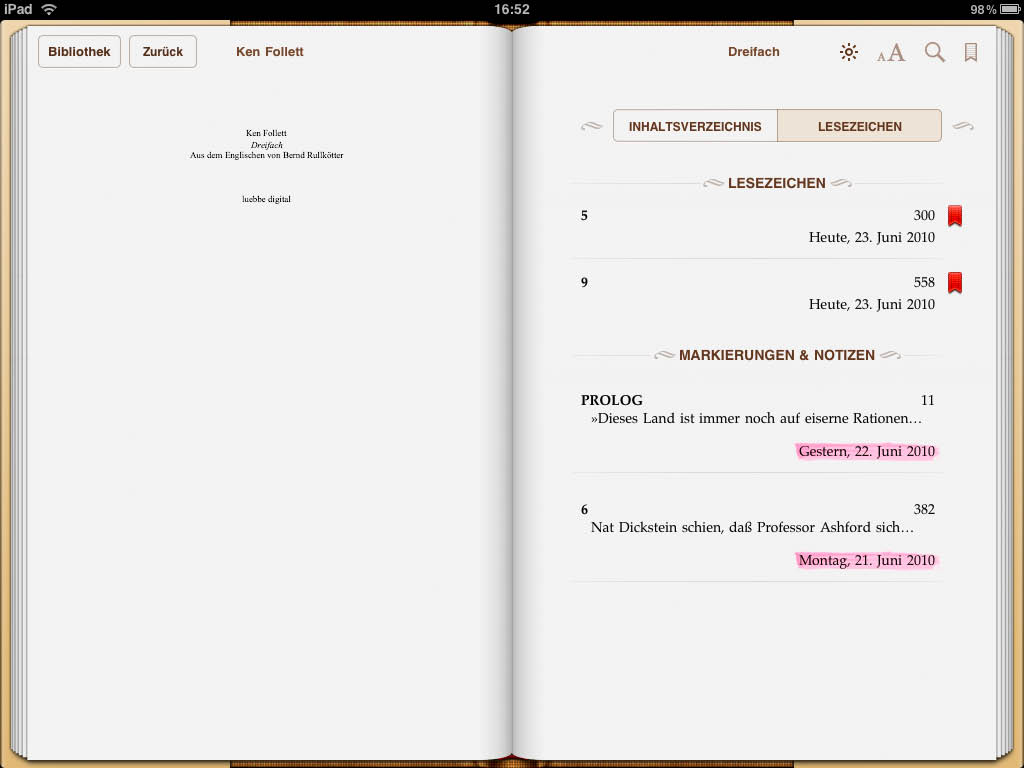Tap the red bookmark ribbon for page 558
Viewport: 1024px width, 768px height.
coord(955,283)
